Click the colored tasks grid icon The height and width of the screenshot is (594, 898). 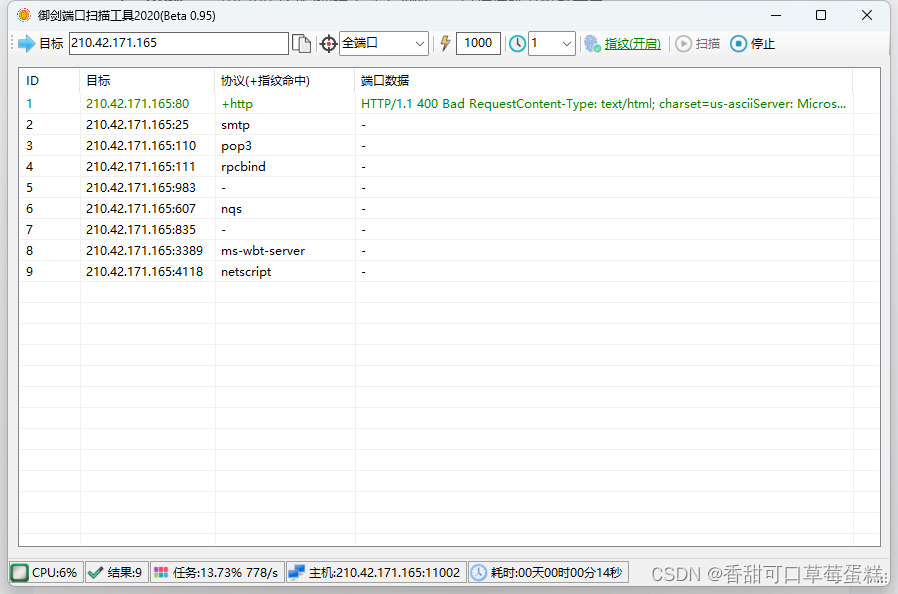coord(161,572)
